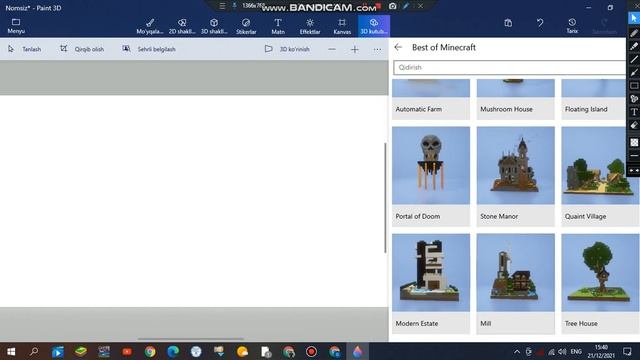Viewport: 640px width, 360px height.
Task: Open Google Chrome from the taskbar
Action: click(x=150, y=351)
